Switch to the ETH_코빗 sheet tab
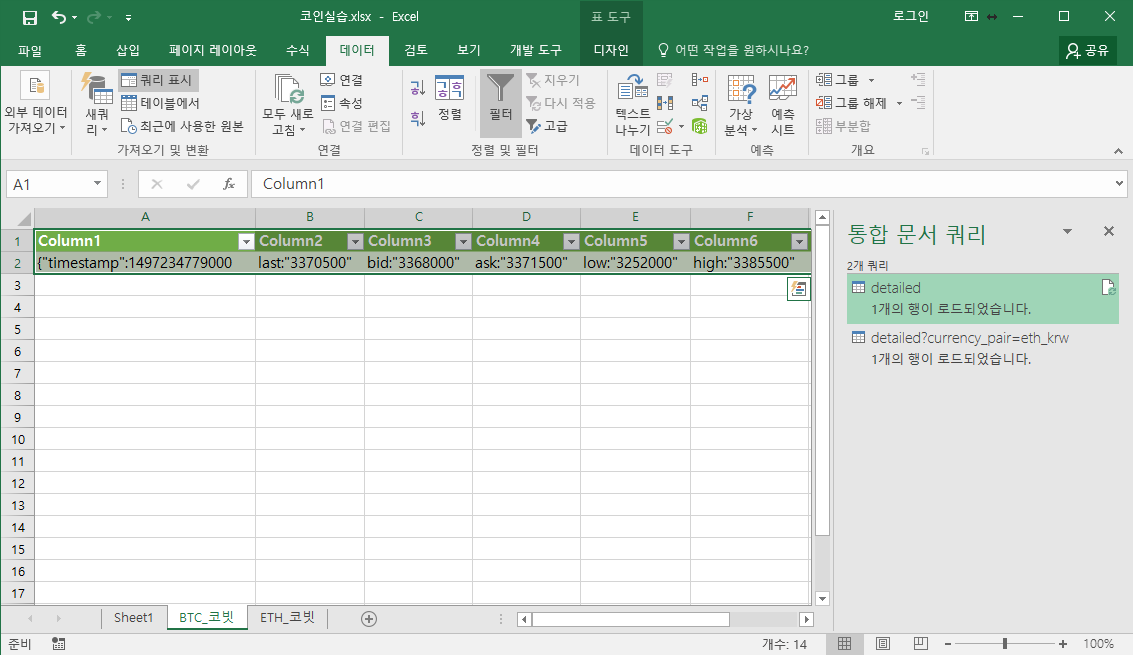The image size is (1133, 655). pos(288,617)
